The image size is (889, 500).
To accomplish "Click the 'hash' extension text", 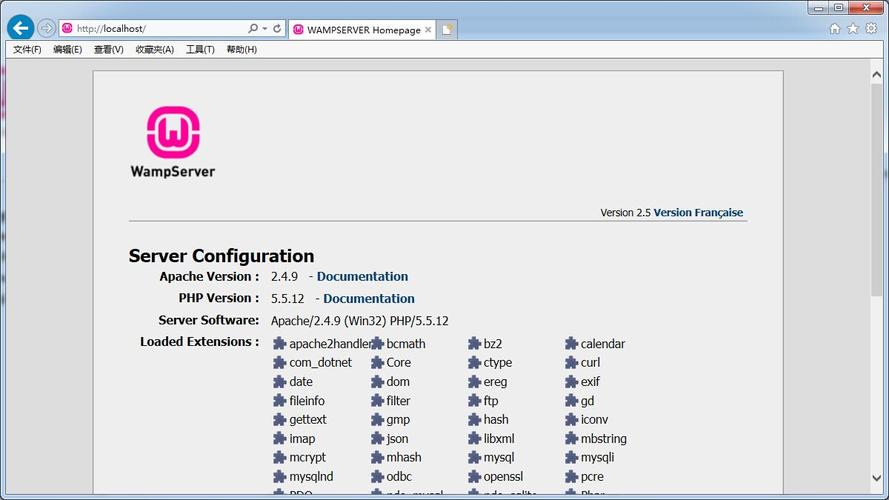I will 496,420.
